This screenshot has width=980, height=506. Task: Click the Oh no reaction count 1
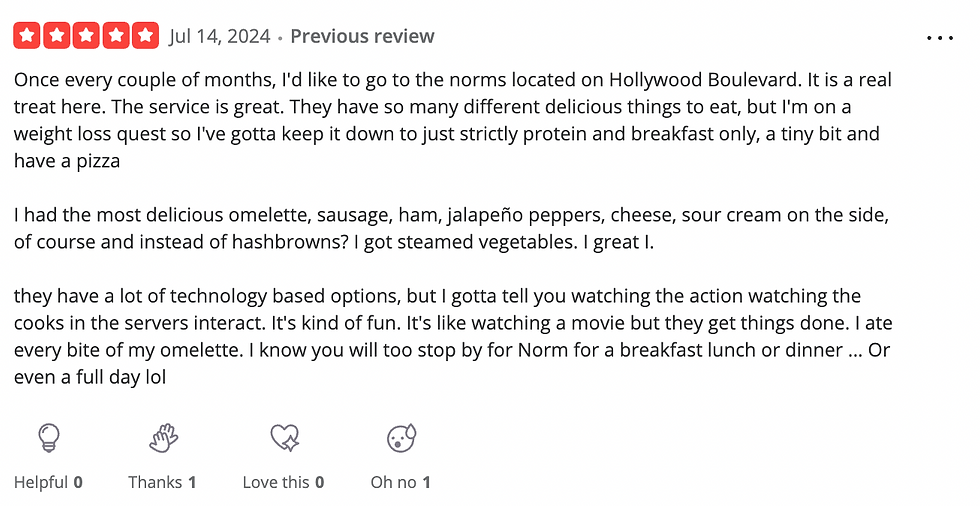(426, 482)
